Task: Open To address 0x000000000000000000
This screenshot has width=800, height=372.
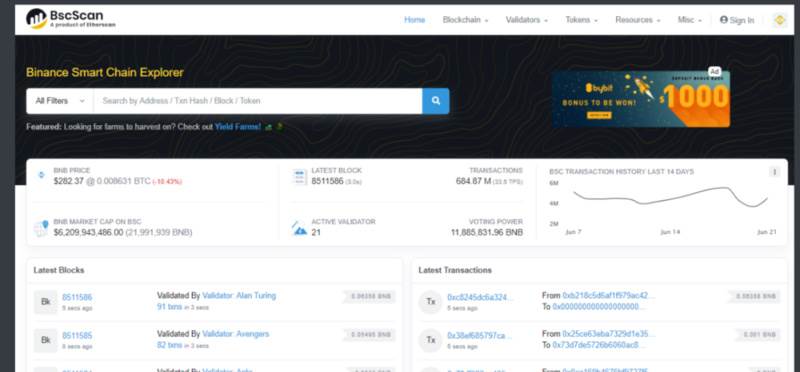Action: [x=599, y=307]
